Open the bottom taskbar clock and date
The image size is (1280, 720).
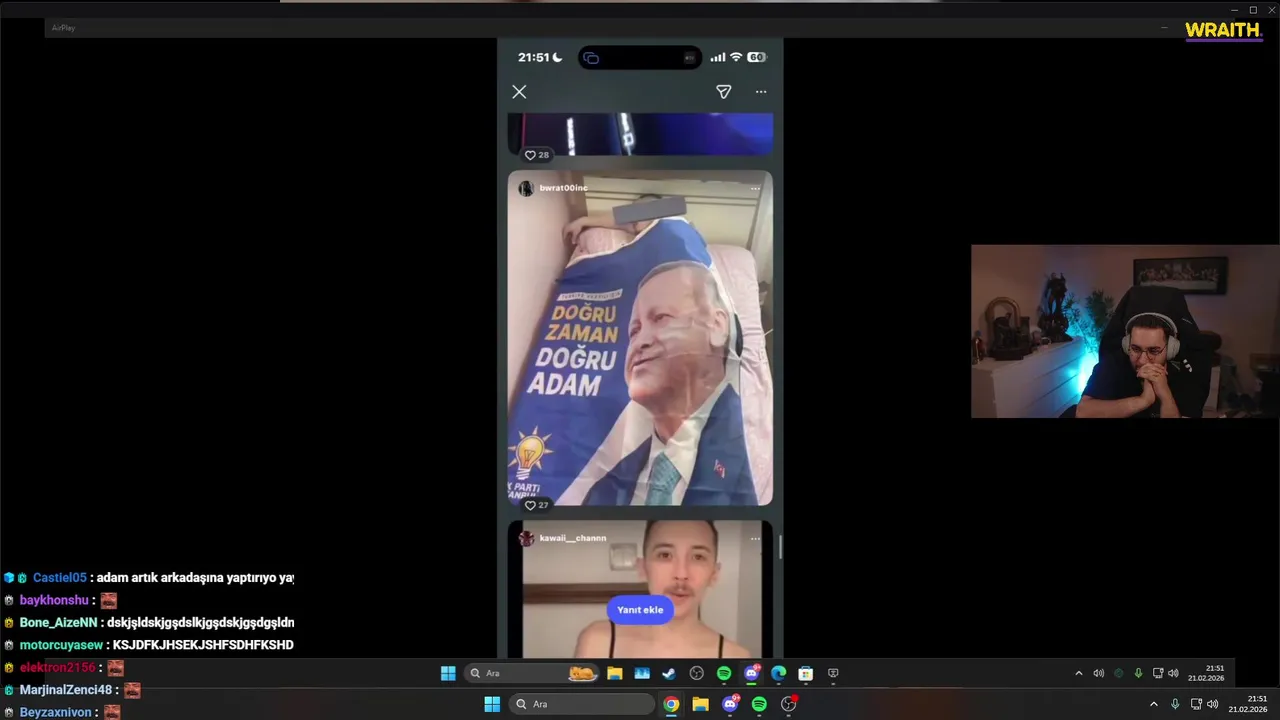[1248, 704]
